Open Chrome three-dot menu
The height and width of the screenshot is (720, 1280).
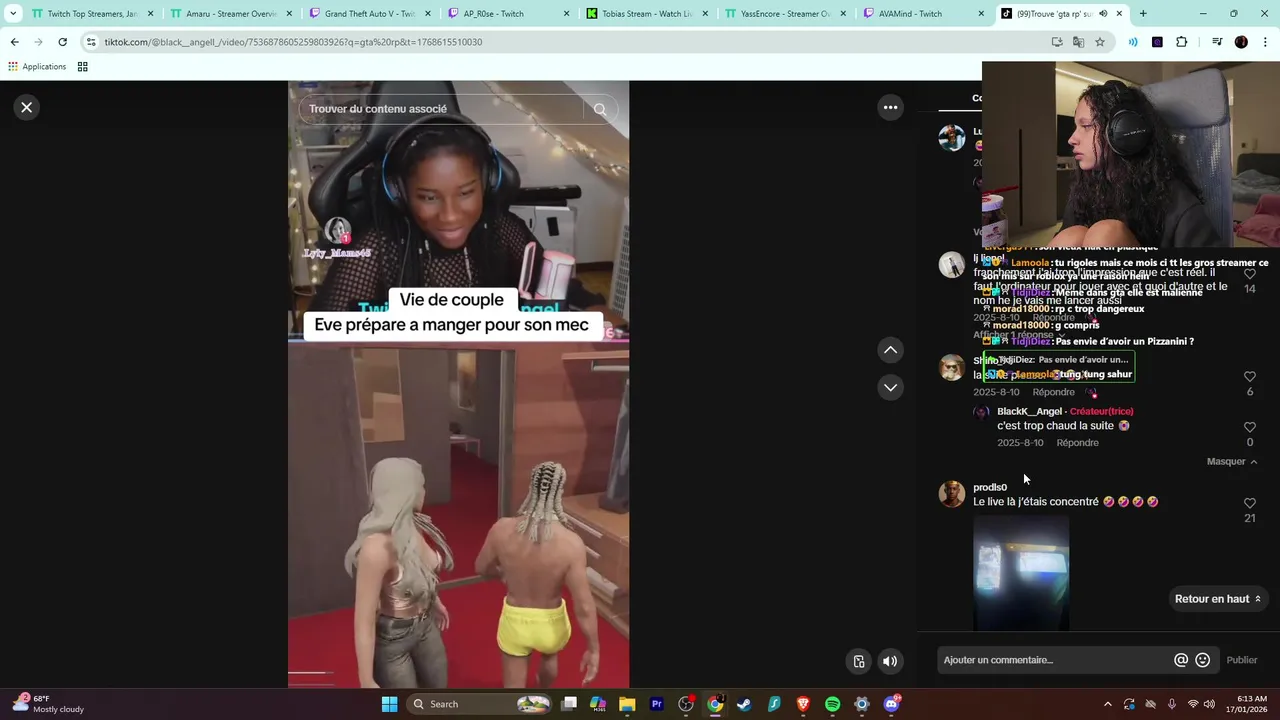(1265, 42)
